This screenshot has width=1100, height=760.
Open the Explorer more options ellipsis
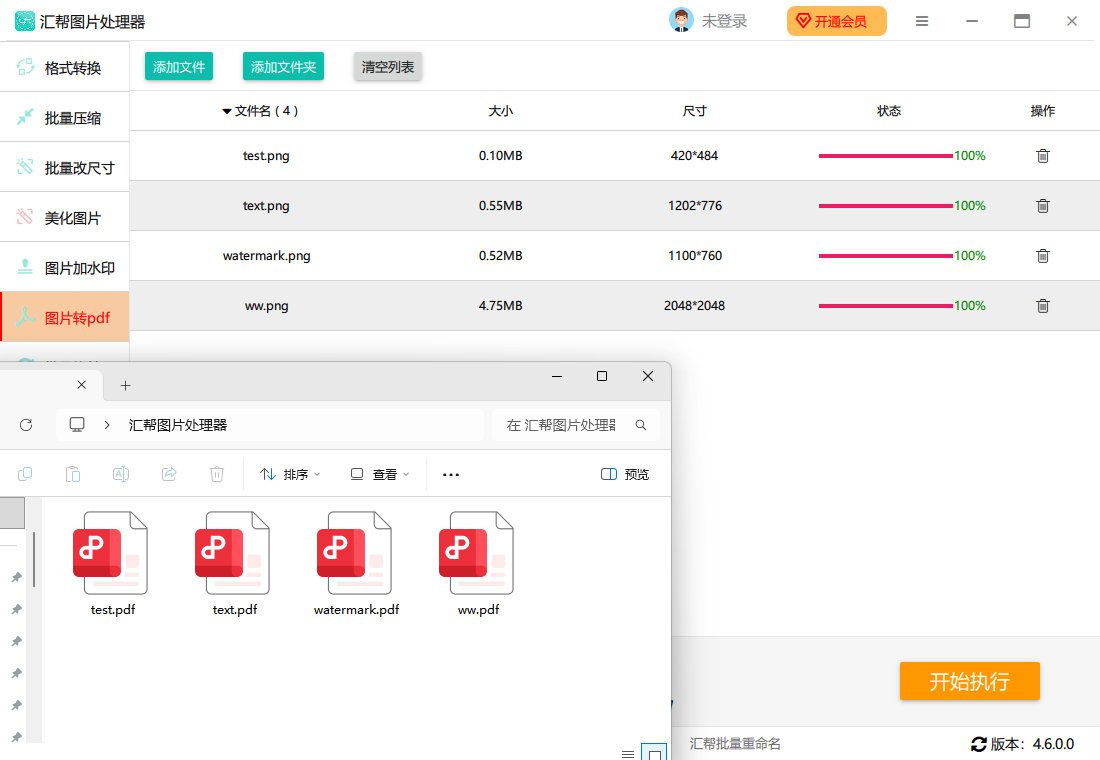pos(451,474)
